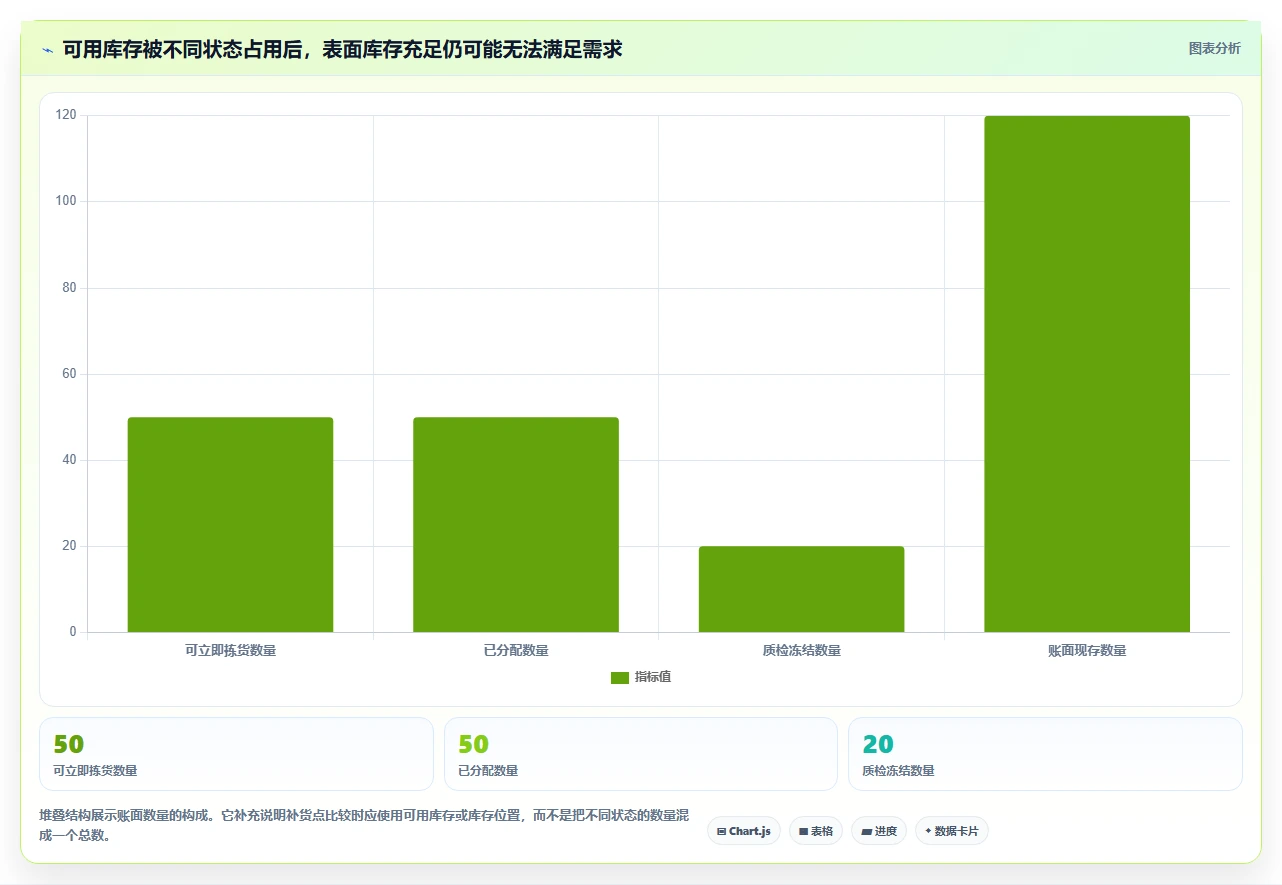
Task: Open the 50 可立即拣货数量 data card
Action: [236, 754]
